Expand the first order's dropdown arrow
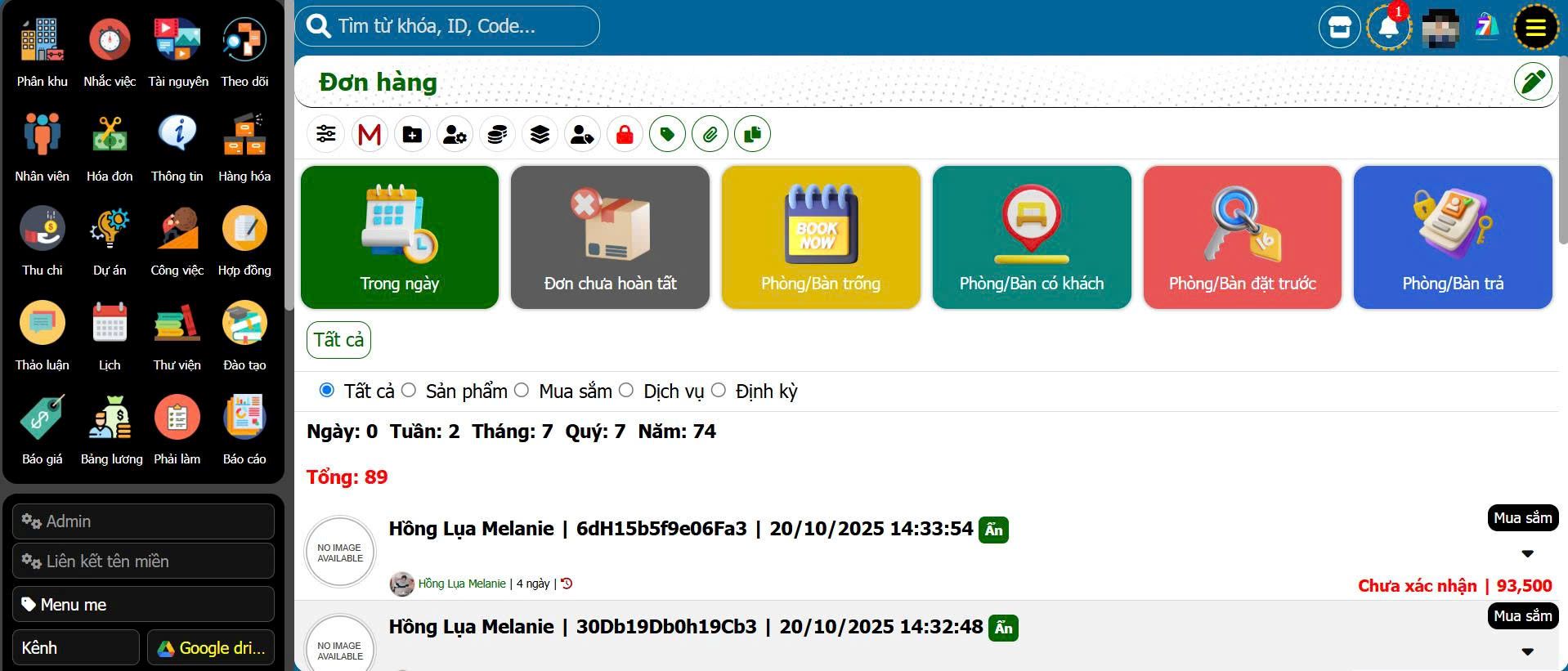Image resolution: width=1568 pixels, height=671 pixels. click(x=1527, y=554)
